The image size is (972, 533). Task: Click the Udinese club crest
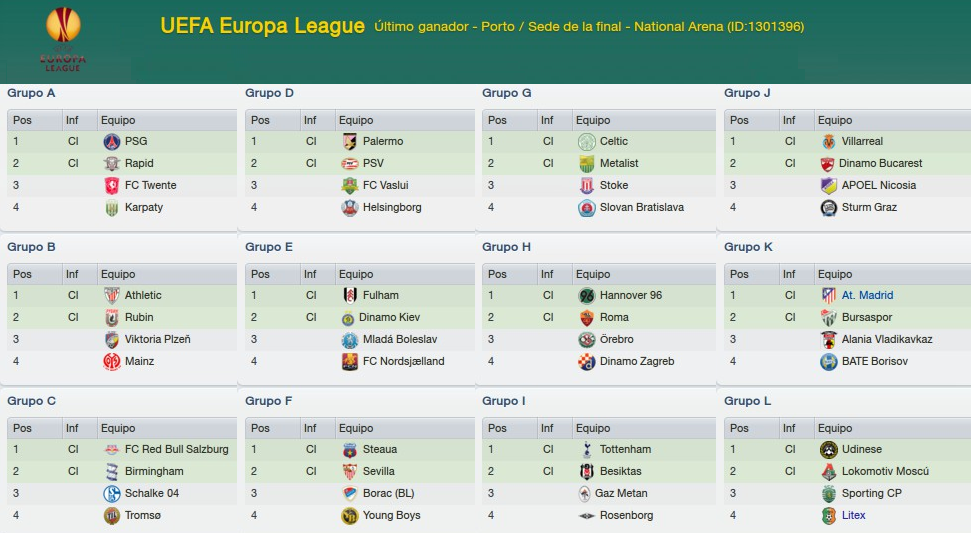pyautogui.click(x=829, y=449)
